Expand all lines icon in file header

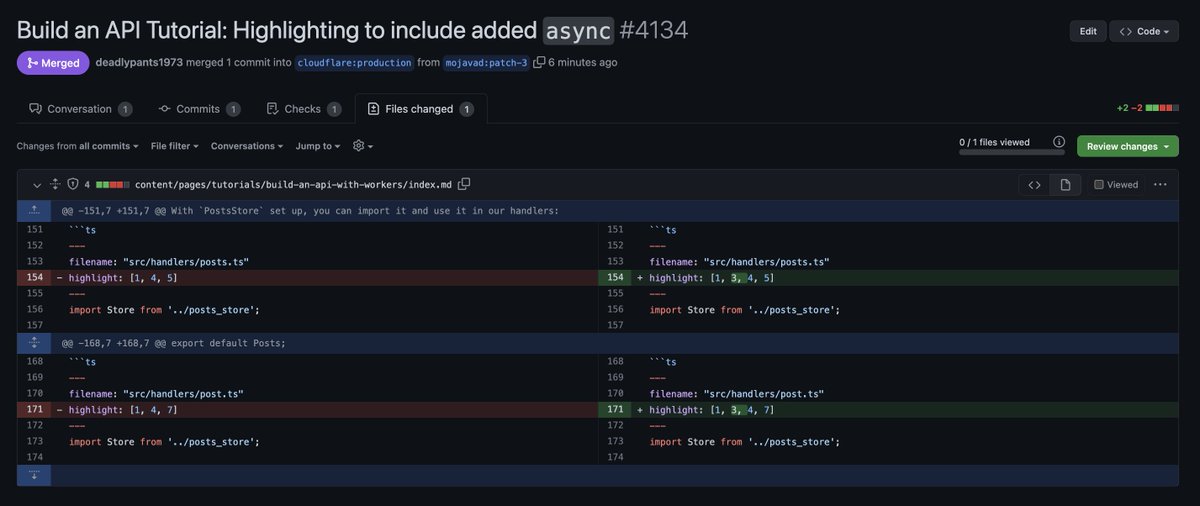point(55,185)
